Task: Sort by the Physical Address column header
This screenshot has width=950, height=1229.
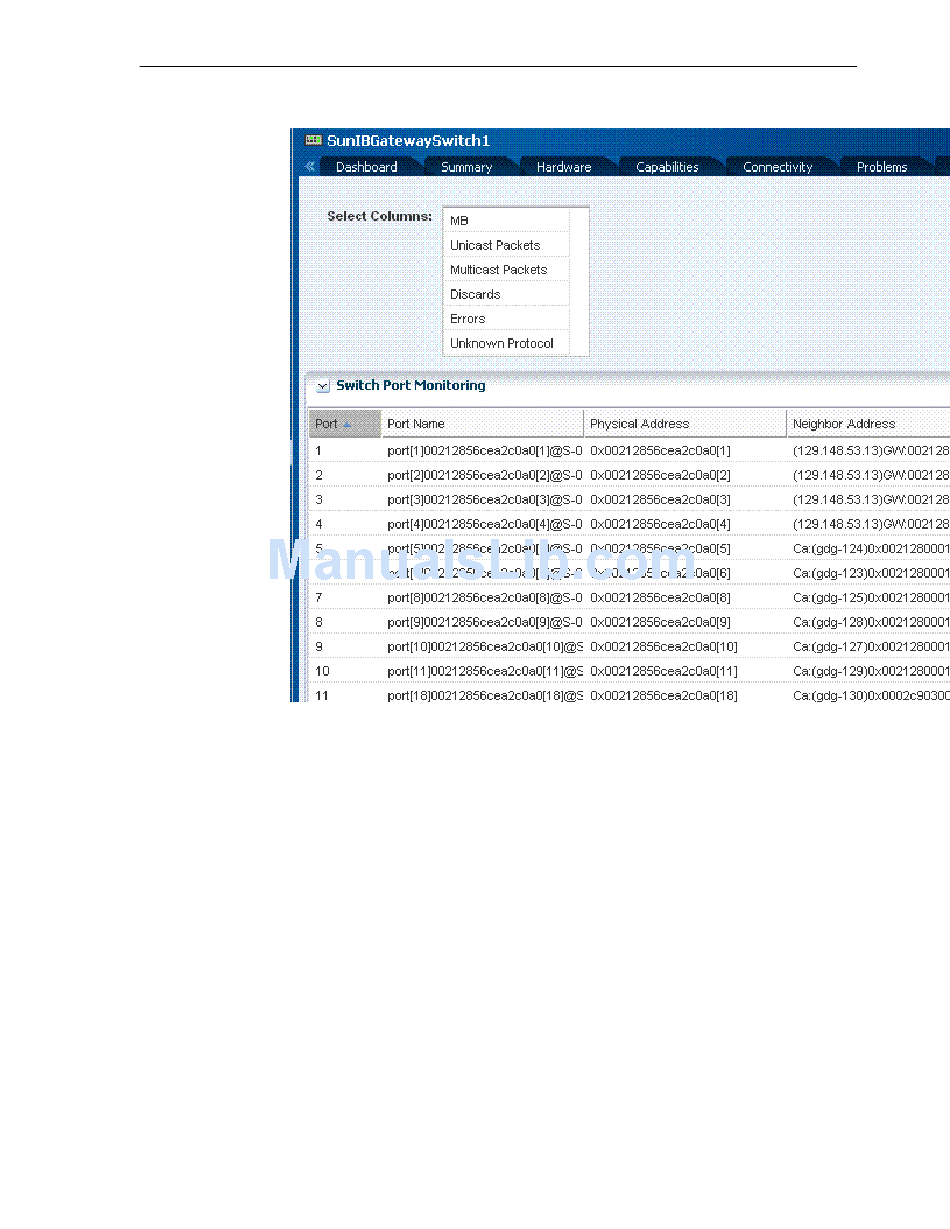Action: click(686, 424)
